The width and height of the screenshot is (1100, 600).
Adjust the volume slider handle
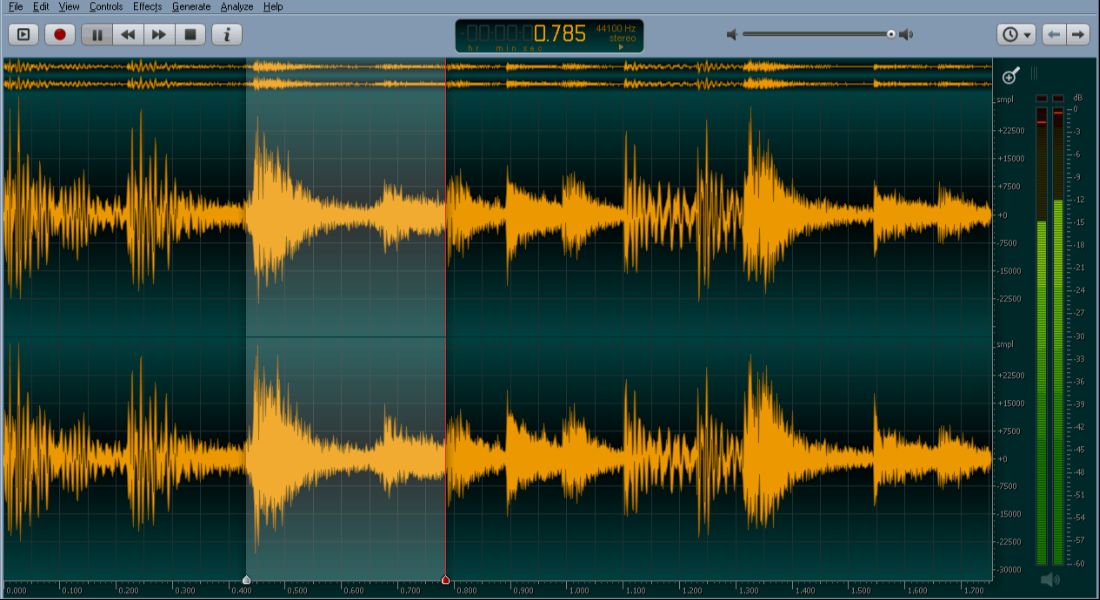click(x=891, y=32)
